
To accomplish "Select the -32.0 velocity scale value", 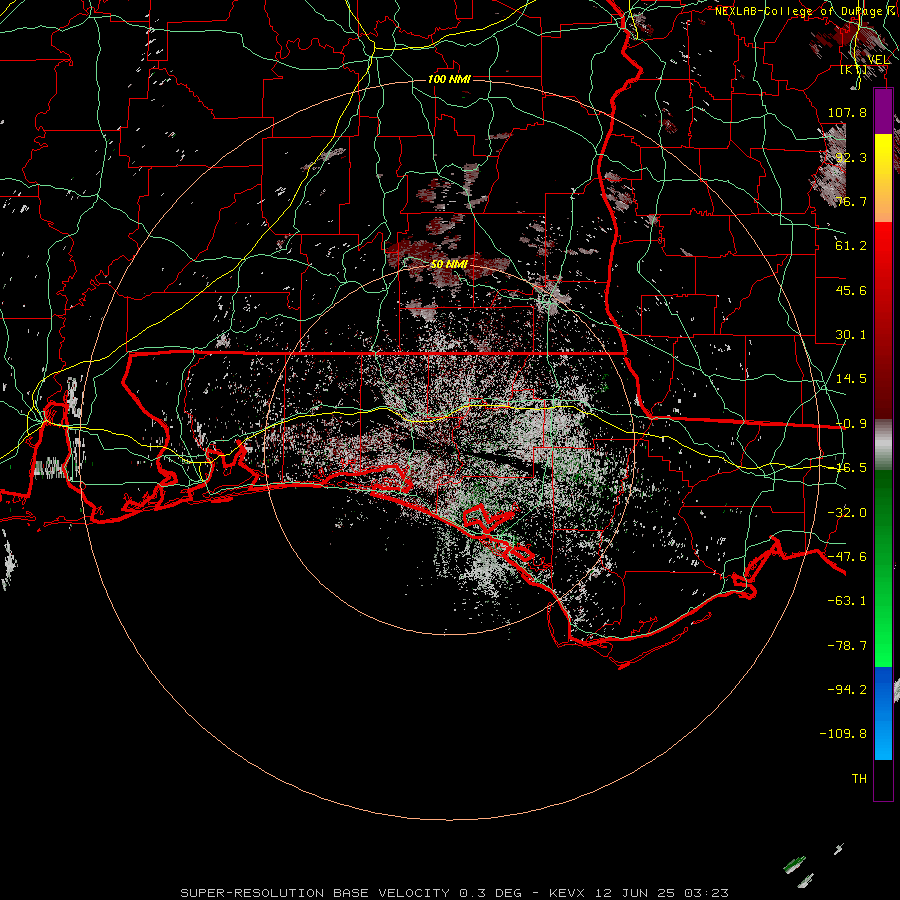I will pos(847,513).
